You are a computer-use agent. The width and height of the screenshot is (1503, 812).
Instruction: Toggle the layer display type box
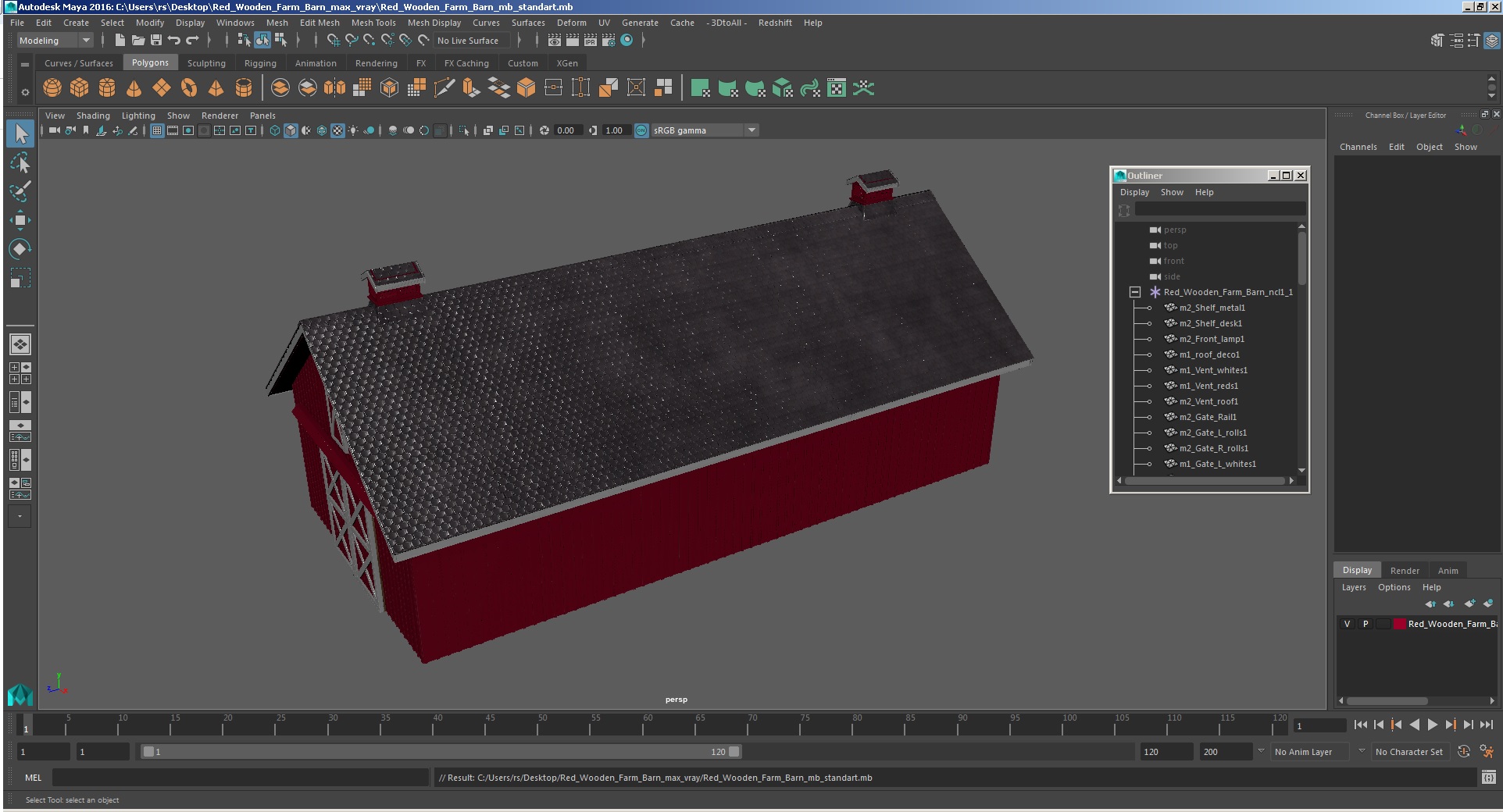pyautogui.click(x=1383, y=624)
